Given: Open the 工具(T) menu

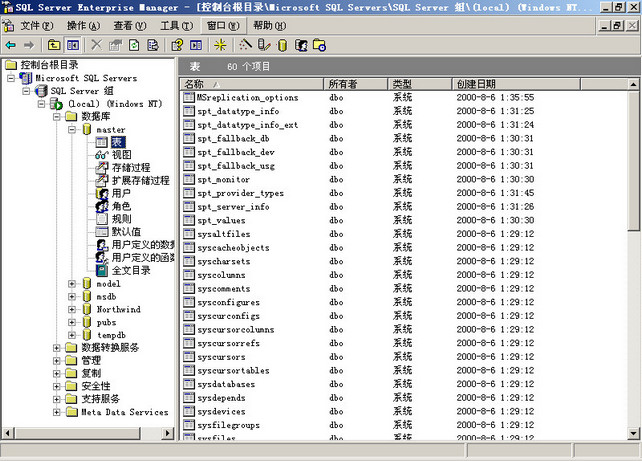Looking at the screenshot, I should click(x=176, y=25).
